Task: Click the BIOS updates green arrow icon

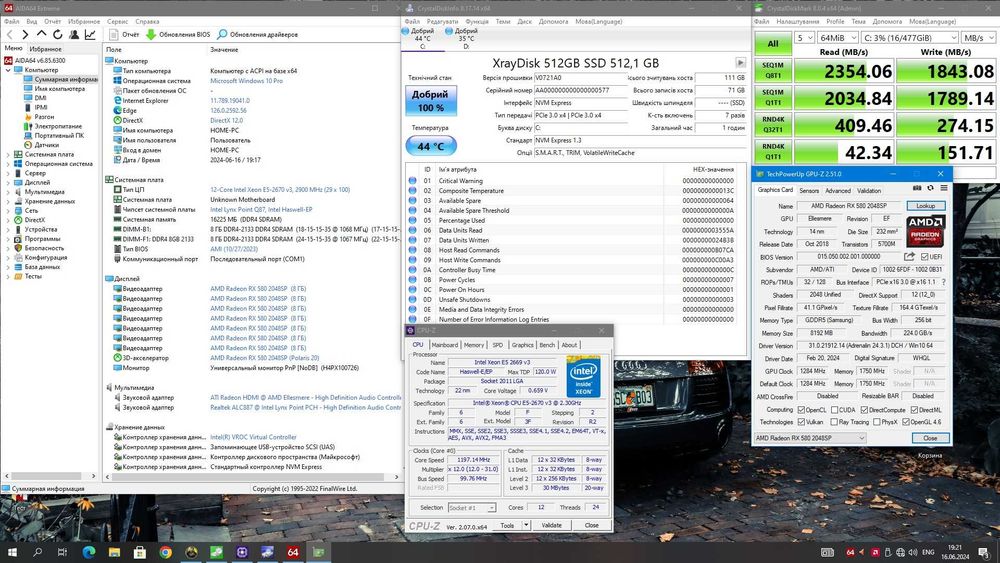Action: tap(152, 34)
